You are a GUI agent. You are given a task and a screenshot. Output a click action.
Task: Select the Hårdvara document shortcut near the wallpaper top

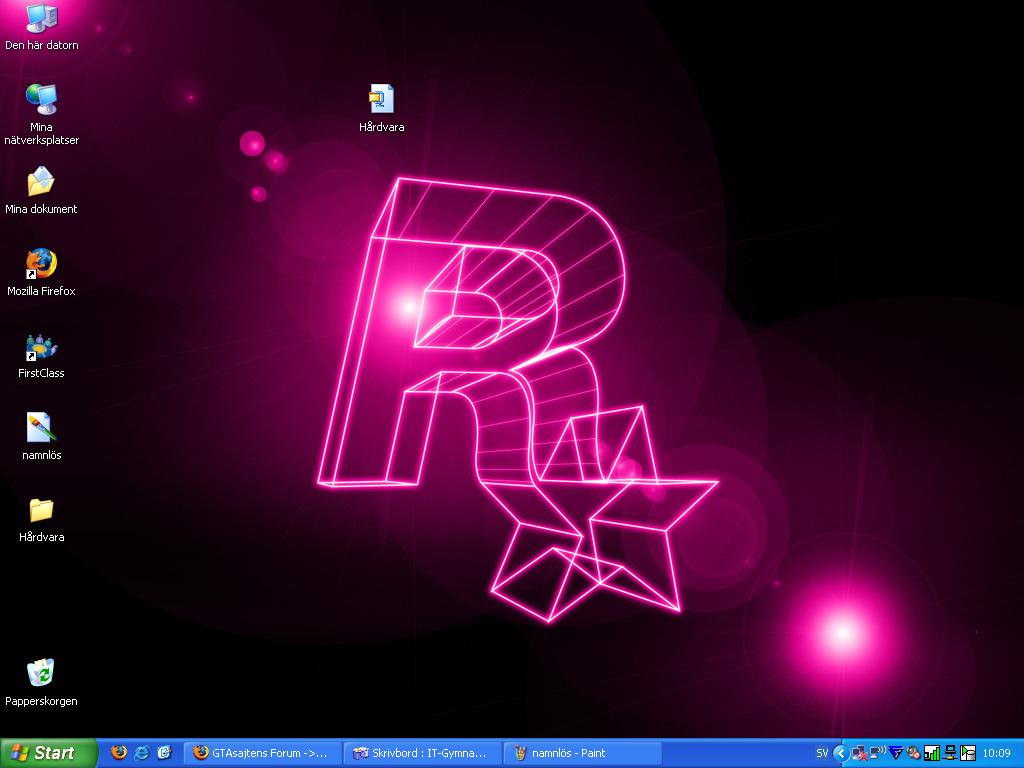(381, 99)
